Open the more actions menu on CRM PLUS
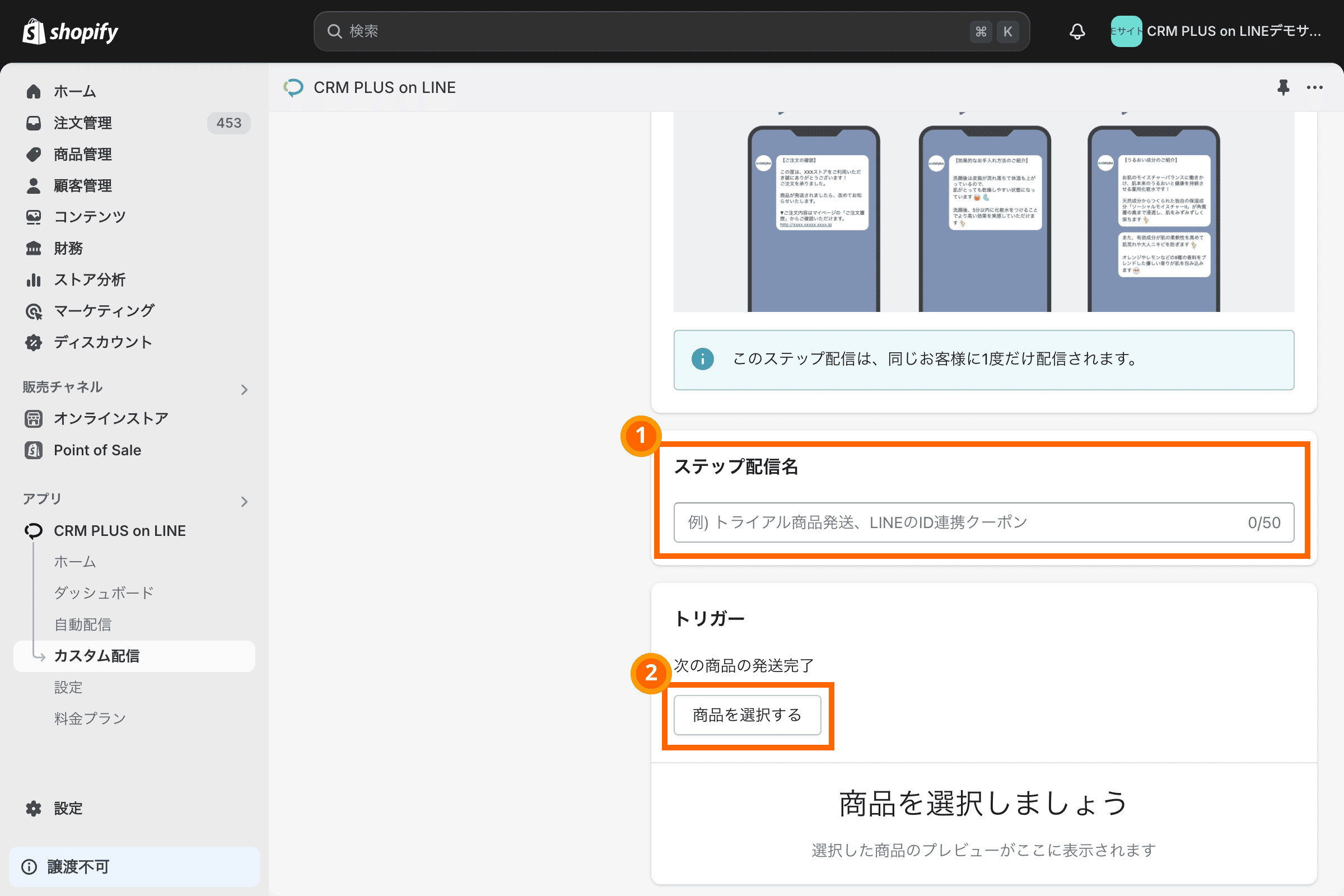The image size is (1344, 896). pos(1315,87)
